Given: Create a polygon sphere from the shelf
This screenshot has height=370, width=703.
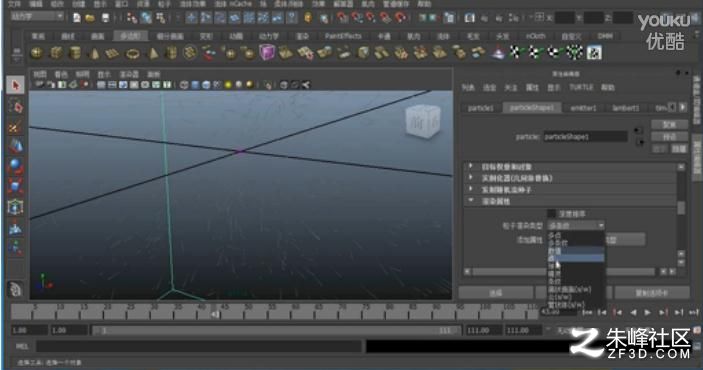Looking at the screenshot, I should (x=37, y=53).
